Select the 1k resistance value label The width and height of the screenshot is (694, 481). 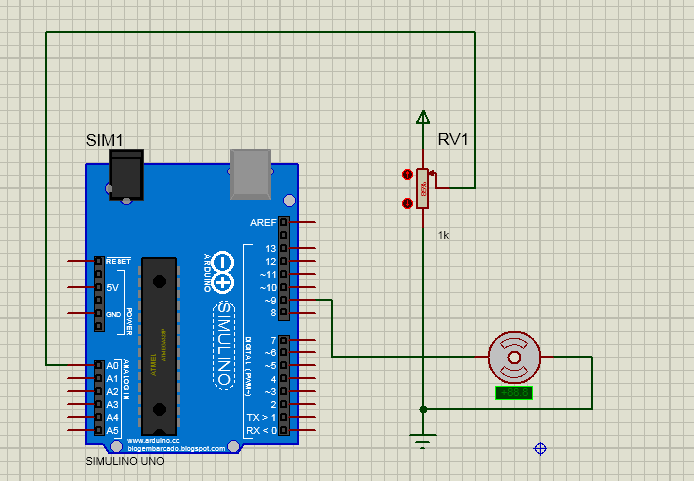click(443, 235)
